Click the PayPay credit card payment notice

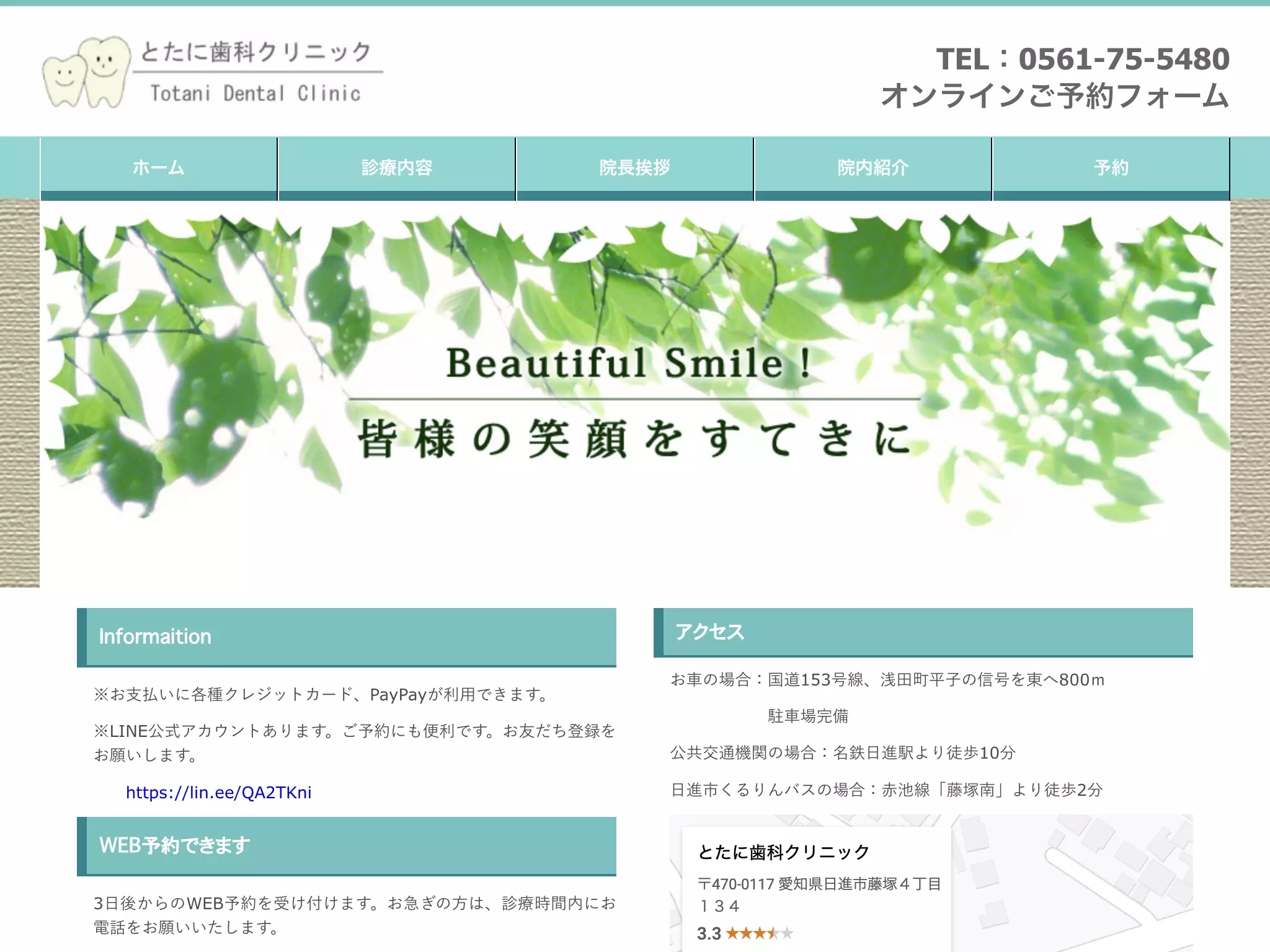click(322, 695)
